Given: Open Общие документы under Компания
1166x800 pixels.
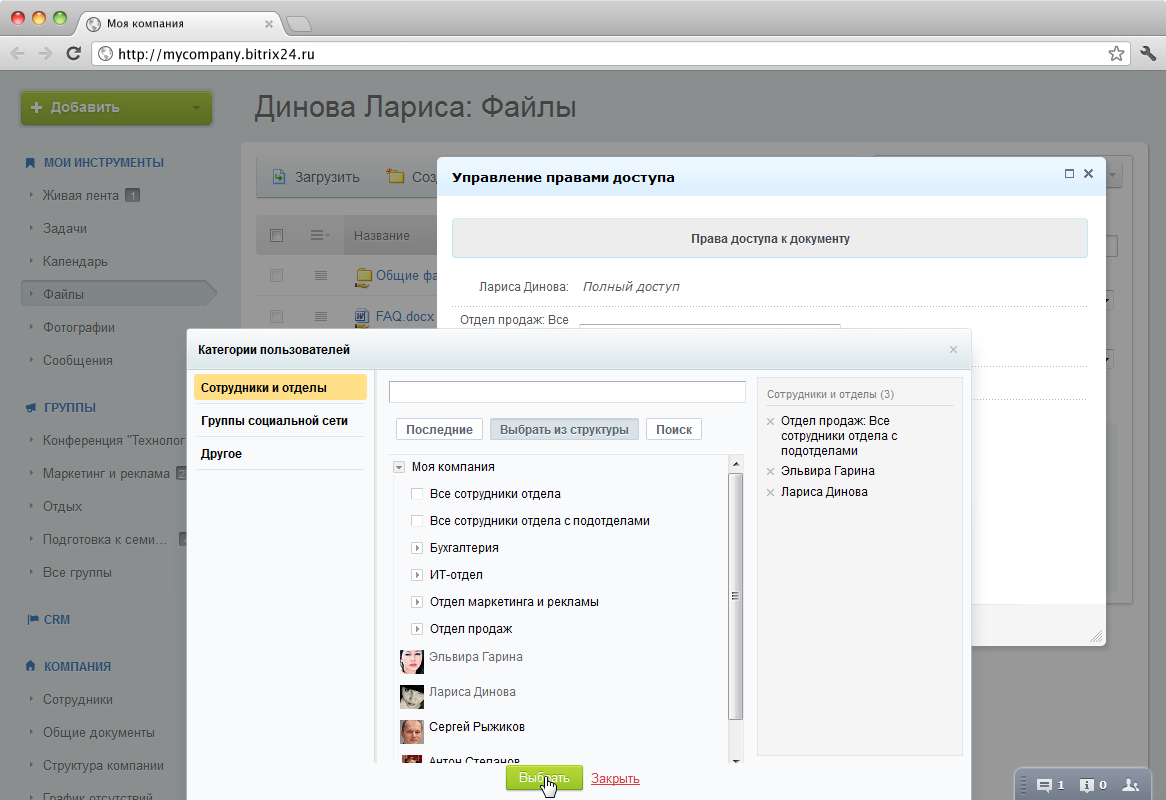Looking at the screenshot, I should pyautogui.click(x=99, y=732).
